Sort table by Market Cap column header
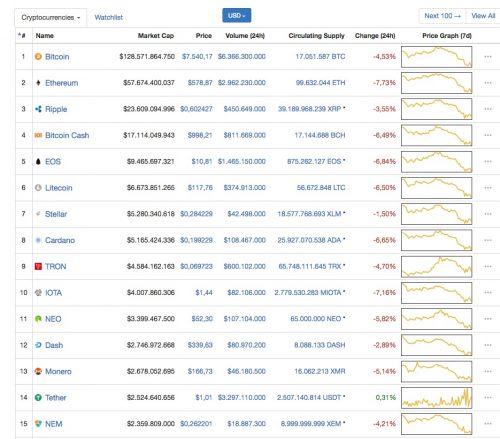The image size is (500, 439). [x=156, y=36]
